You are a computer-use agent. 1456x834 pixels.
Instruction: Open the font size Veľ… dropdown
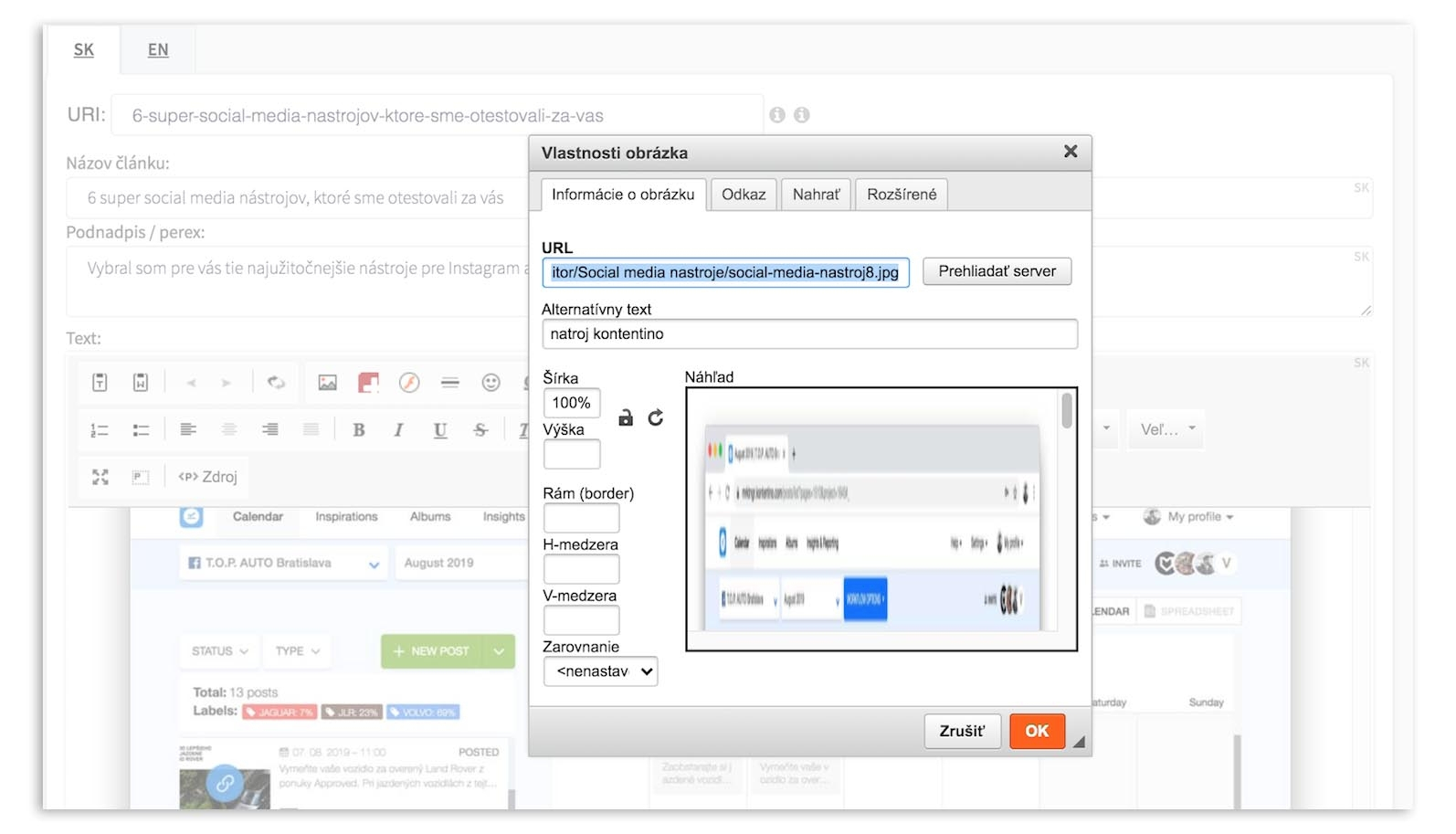click(x=1168, y=429)
